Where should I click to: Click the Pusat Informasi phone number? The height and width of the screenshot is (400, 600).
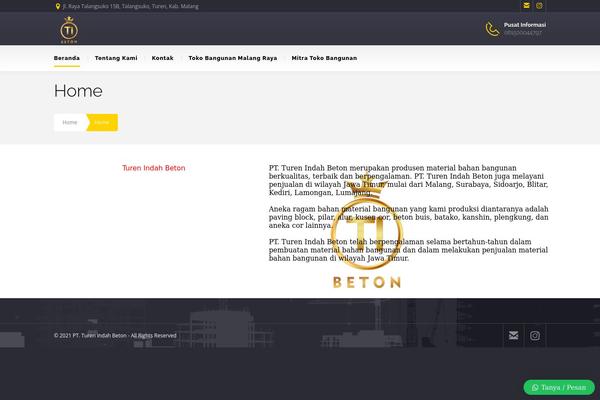(523, 33)
